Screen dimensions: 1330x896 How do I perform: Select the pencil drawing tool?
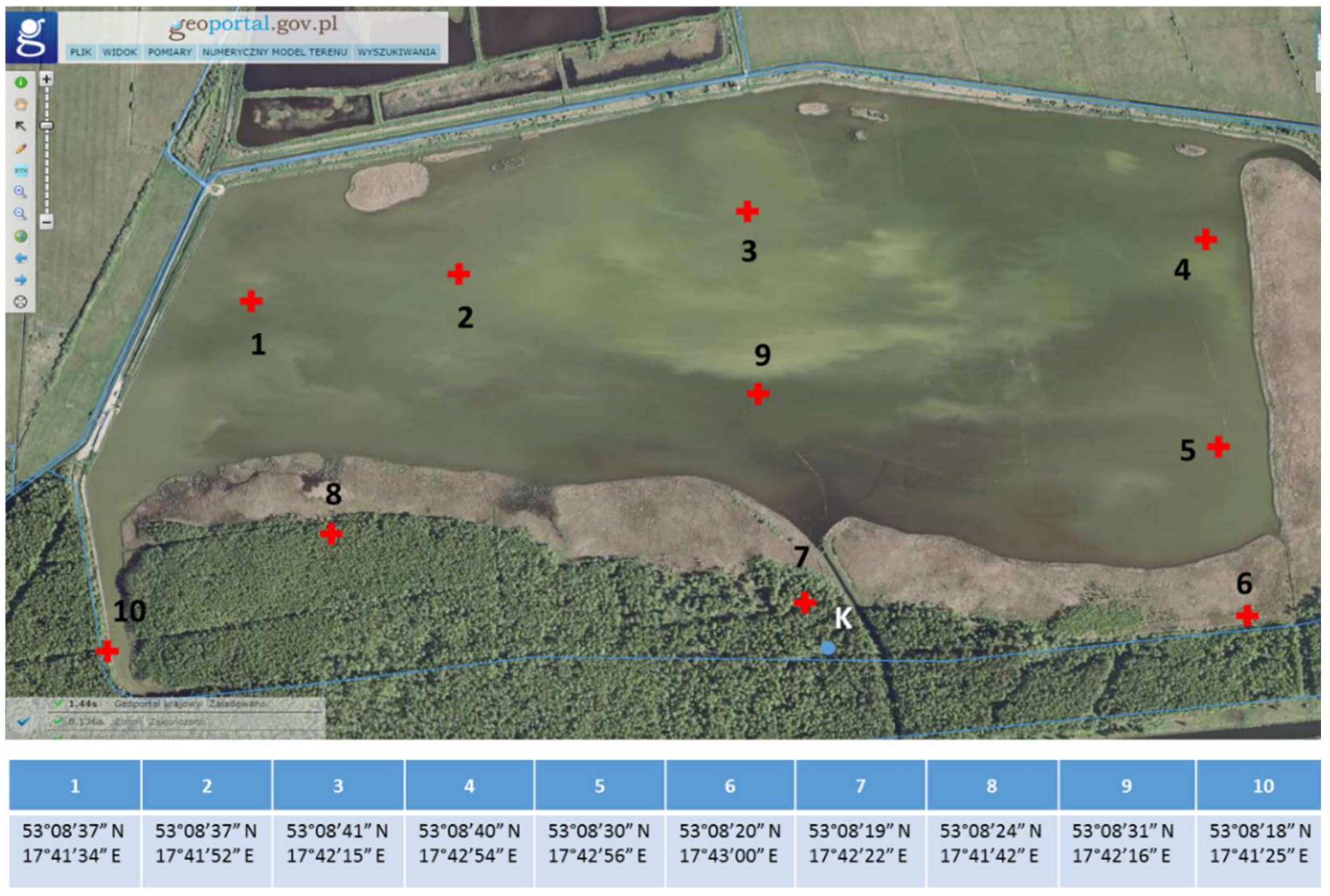(x=21, y=149)
